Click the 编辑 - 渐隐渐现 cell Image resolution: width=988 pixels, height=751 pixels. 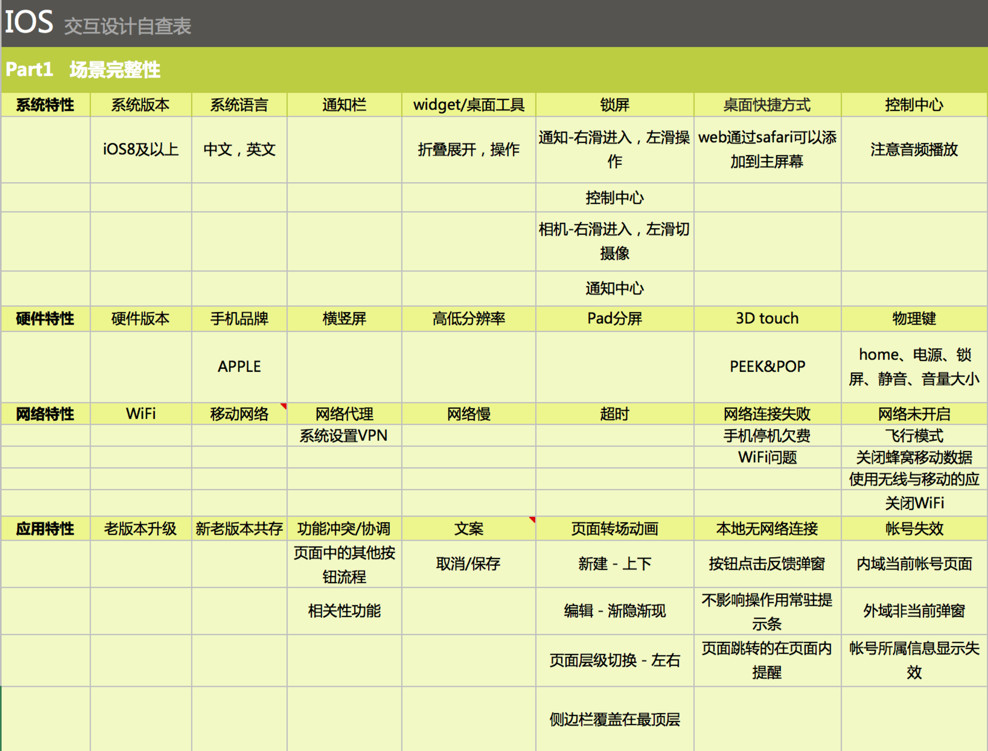click(615, 611)
